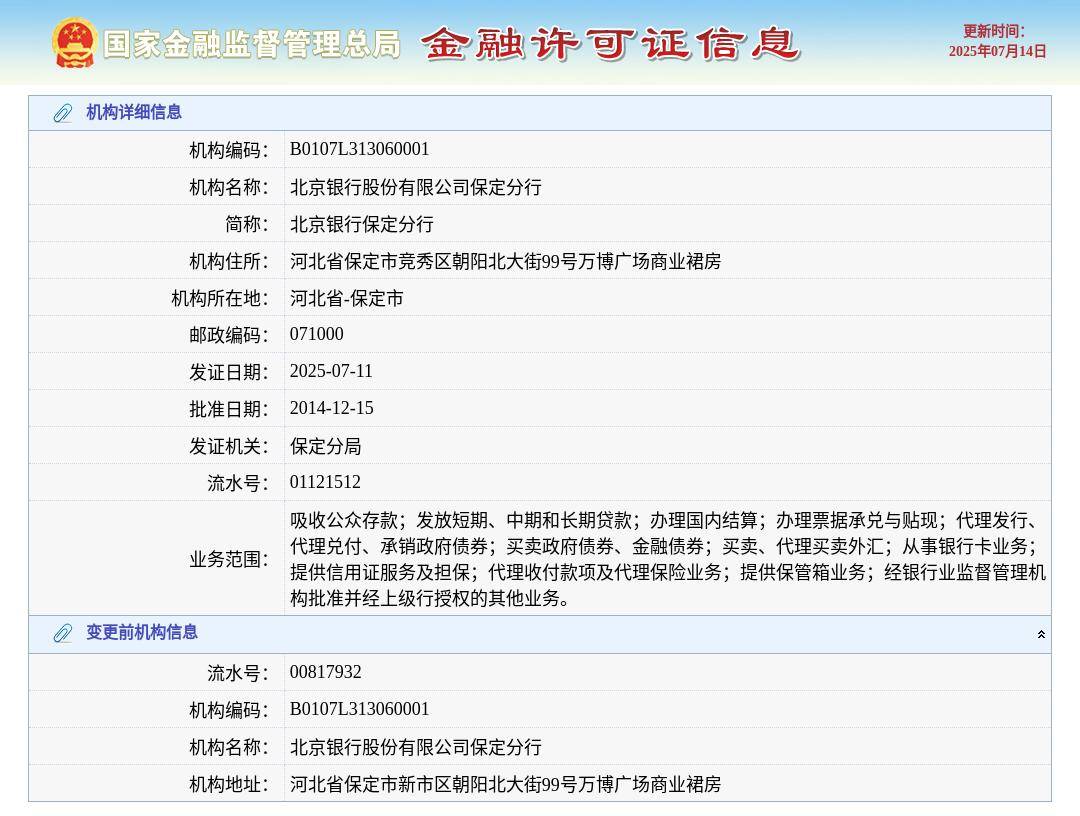Click the 国家金融监督管理总局 title text
1080x816 pixels.
[252, 44]
